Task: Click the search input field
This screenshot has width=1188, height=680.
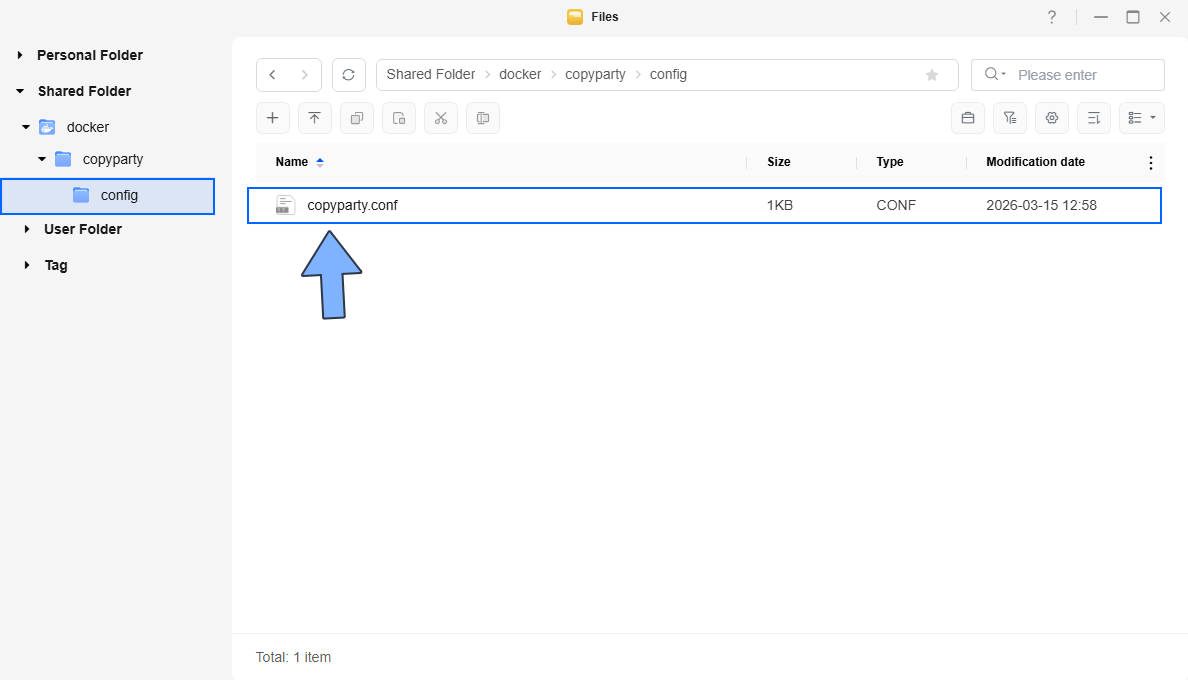Action: 1085,75
